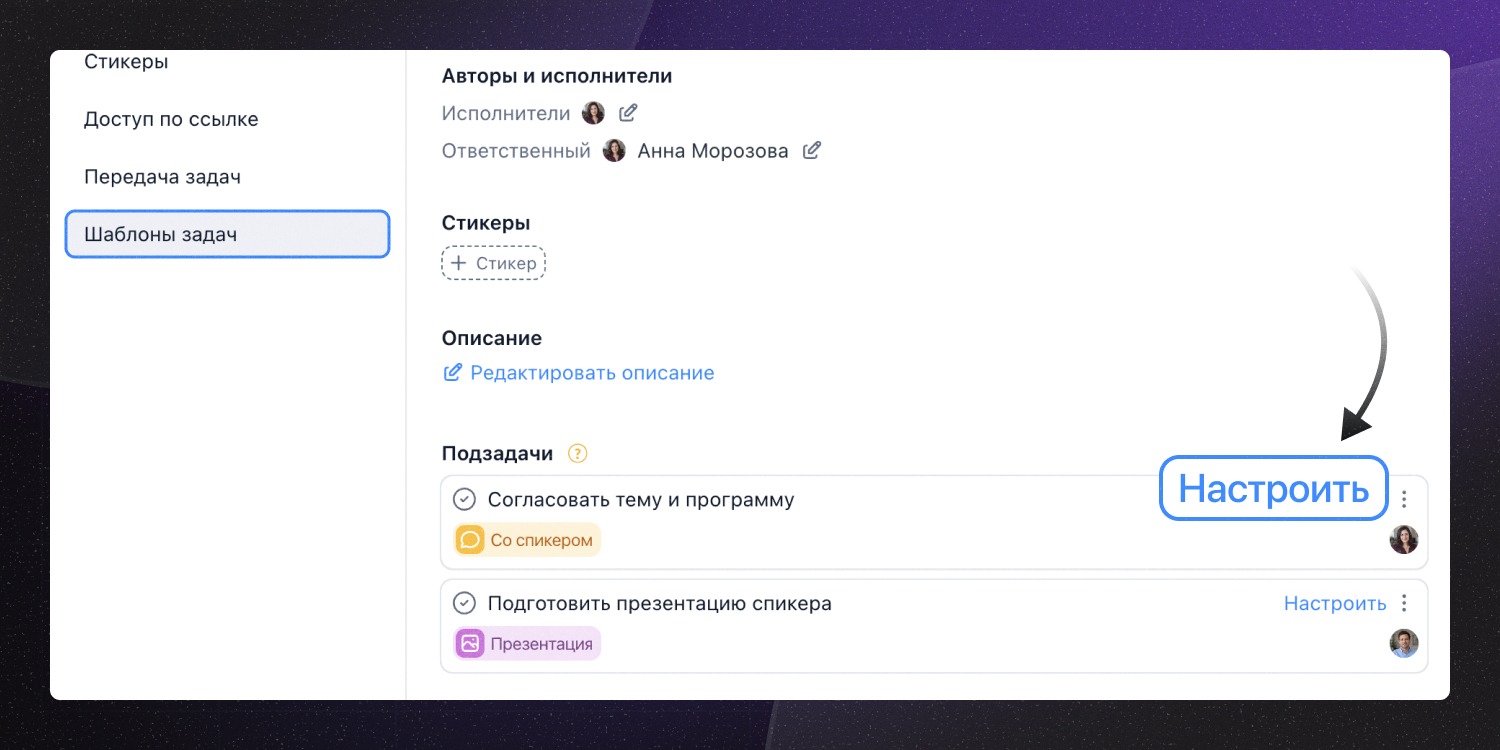The image size is (1500, 750).
Task: Click the assignee avatar on Подготовить презентацию subtask
Action: (1404, 643)
